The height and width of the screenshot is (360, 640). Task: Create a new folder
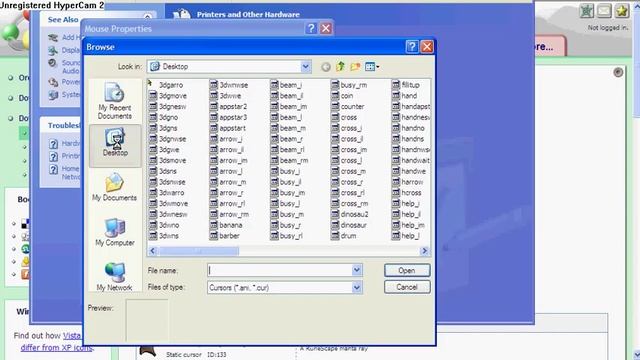[355, 67]
